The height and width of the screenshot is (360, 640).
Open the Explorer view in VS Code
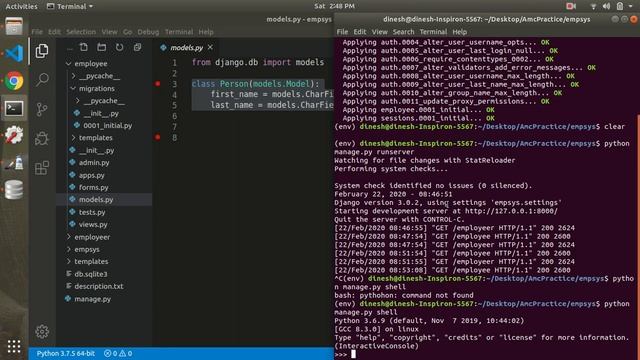pos(42,51)
